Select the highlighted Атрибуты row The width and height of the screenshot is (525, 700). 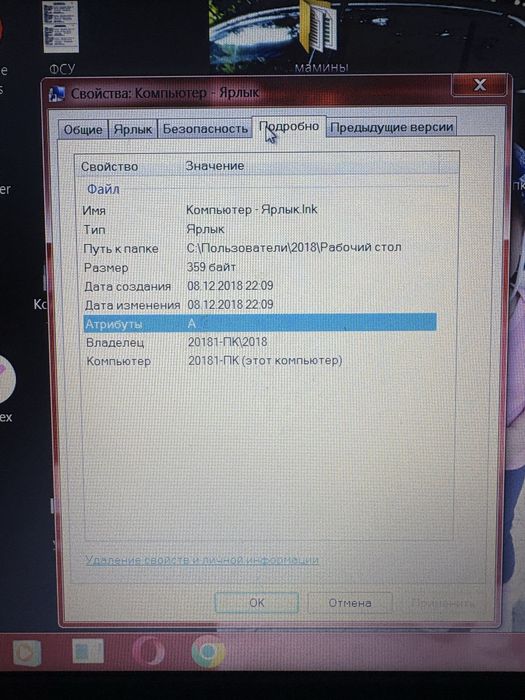pos(260,323)
